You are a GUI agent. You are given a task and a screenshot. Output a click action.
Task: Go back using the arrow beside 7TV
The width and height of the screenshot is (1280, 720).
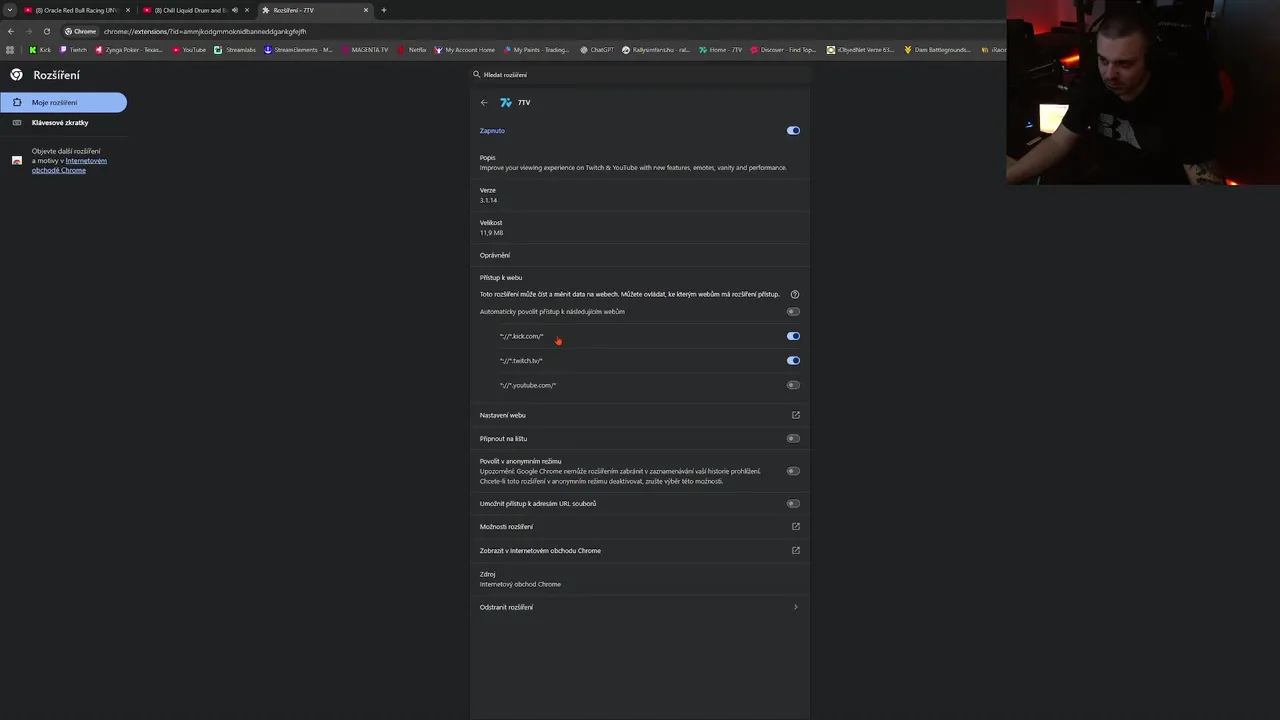(x=484, y=102)
